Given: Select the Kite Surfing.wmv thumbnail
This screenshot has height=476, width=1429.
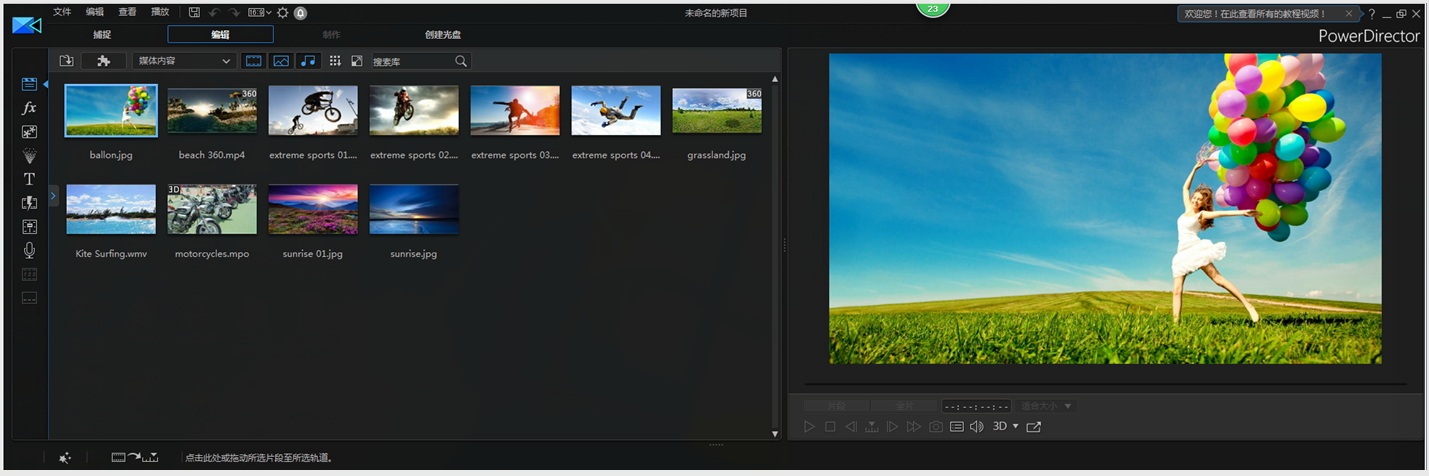Looking at the screenshot, I should point(111,210).
